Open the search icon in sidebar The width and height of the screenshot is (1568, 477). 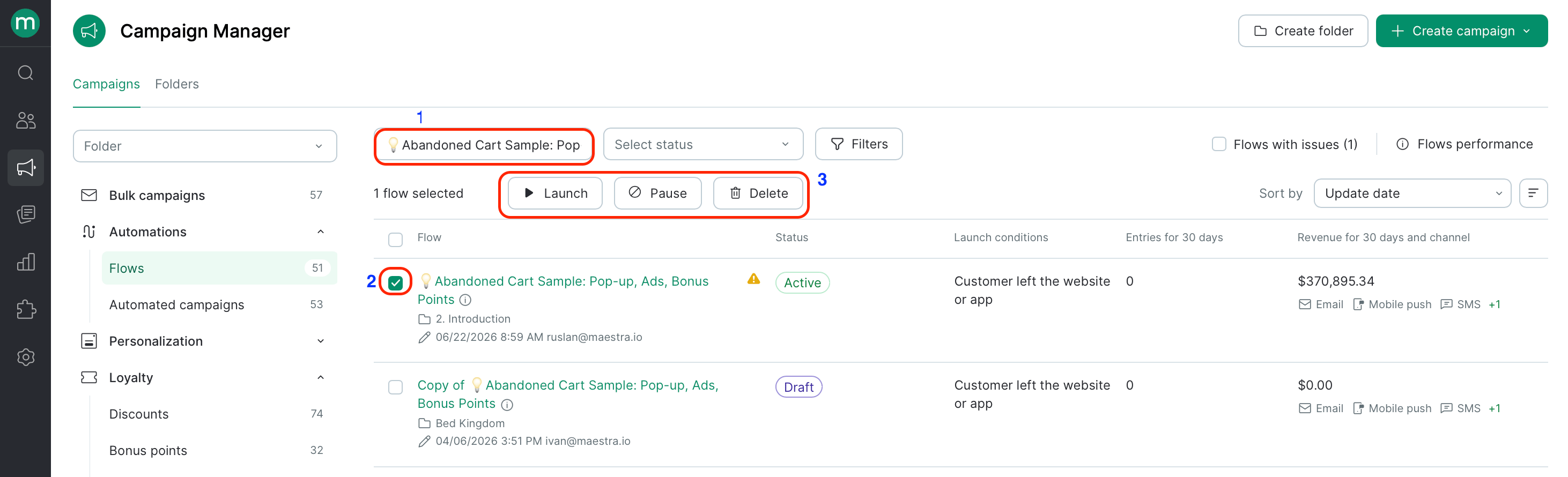coord(26,73)
